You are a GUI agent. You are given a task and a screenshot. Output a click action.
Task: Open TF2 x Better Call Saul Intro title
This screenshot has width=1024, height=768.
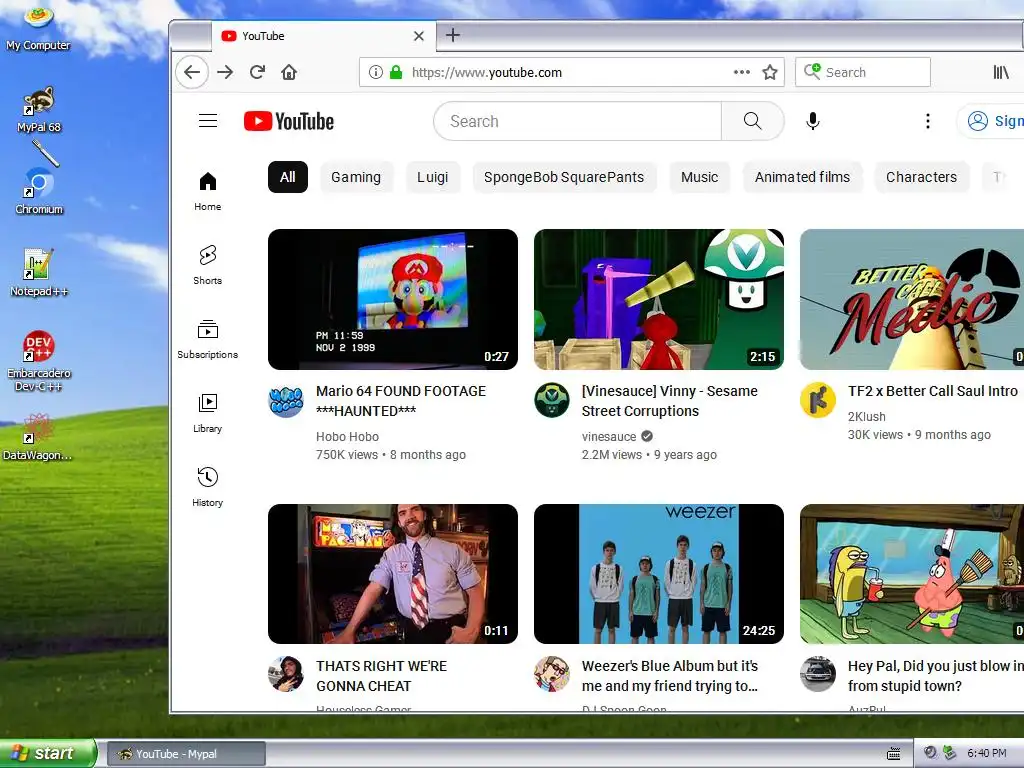tap(933, 391)
